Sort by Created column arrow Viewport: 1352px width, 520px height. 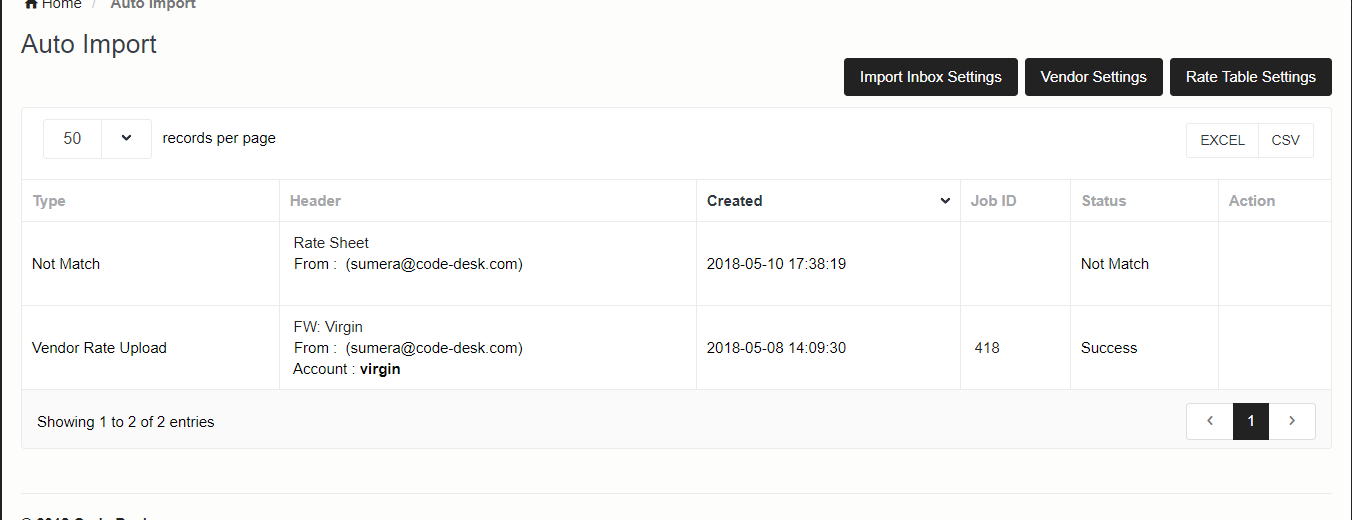coord(945,201)
